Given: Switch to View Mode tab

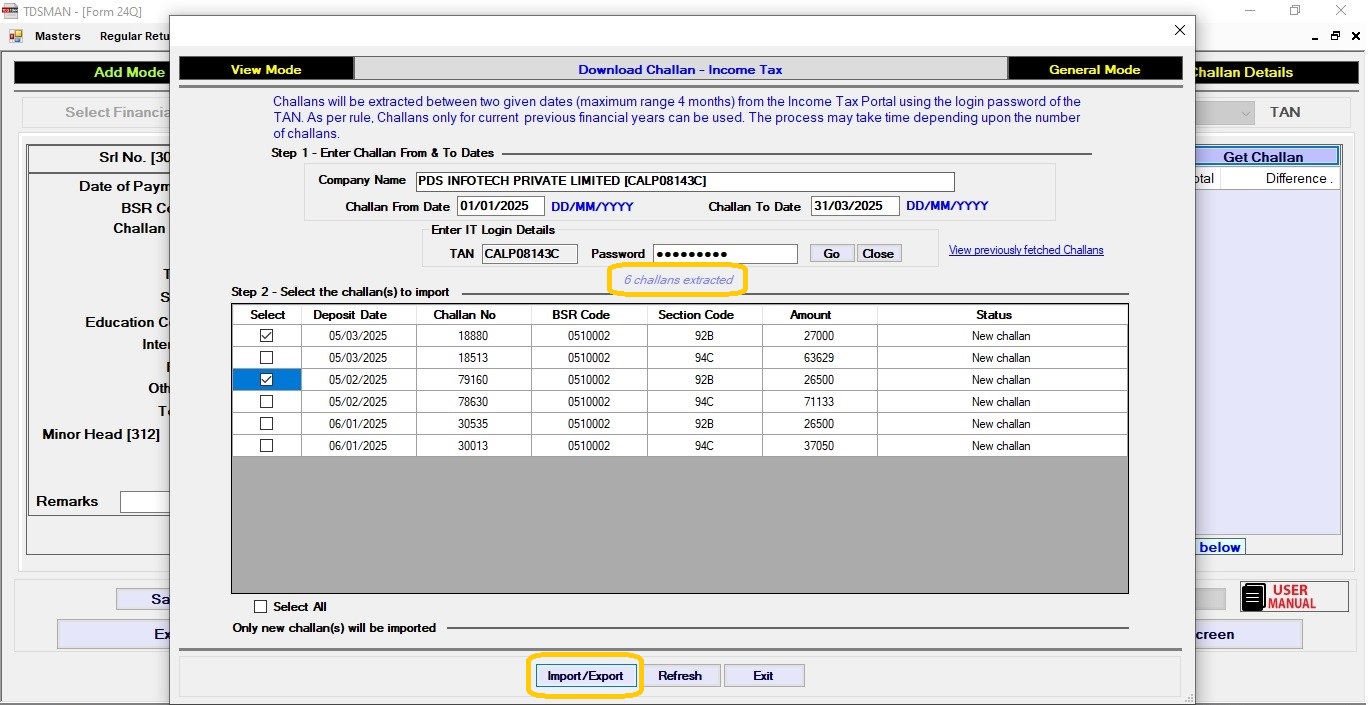Looking at the screenshot, I should pos(266,69).
